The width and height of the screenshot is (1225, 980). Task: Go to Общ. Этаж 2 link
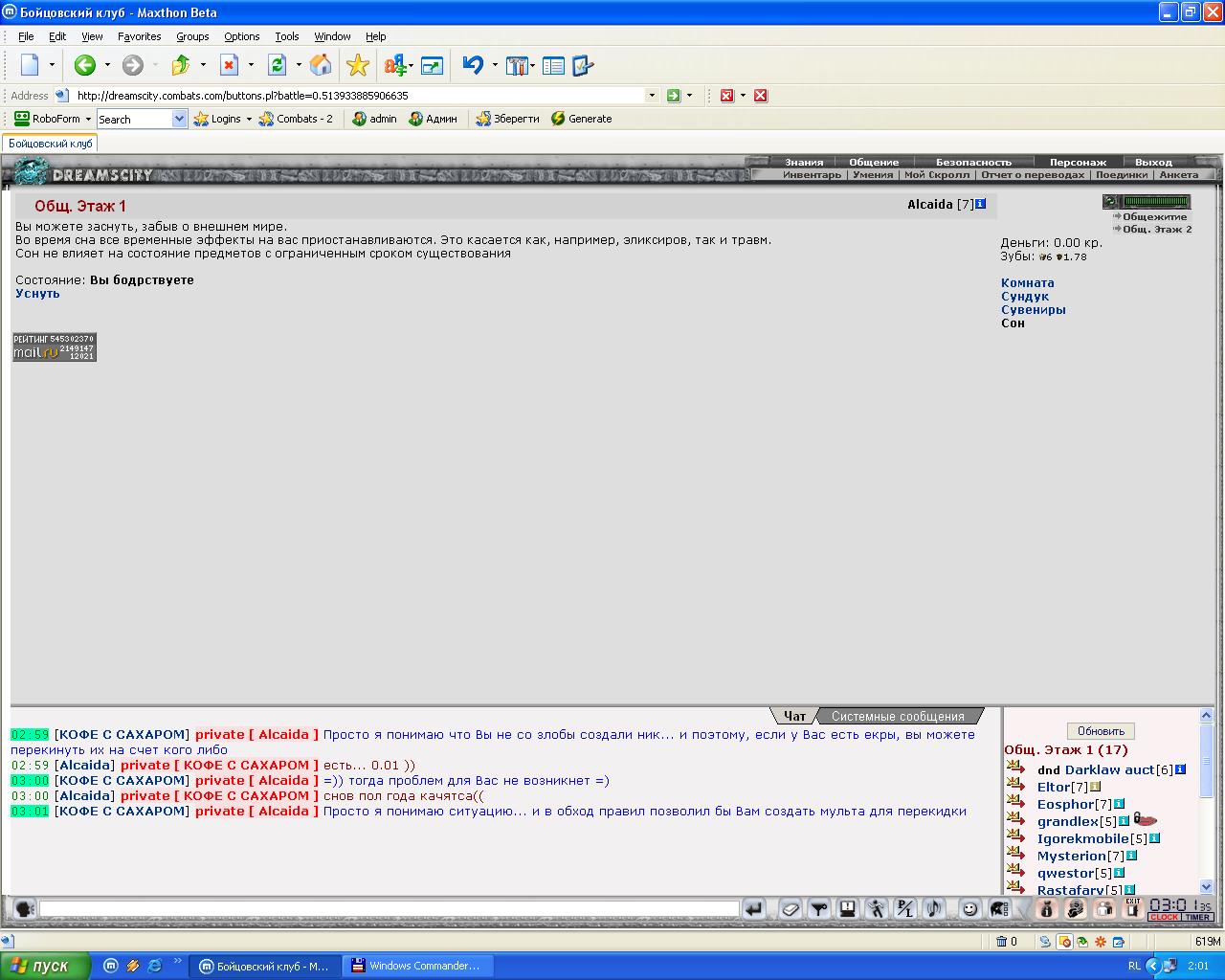click(x=1157, y=229)
